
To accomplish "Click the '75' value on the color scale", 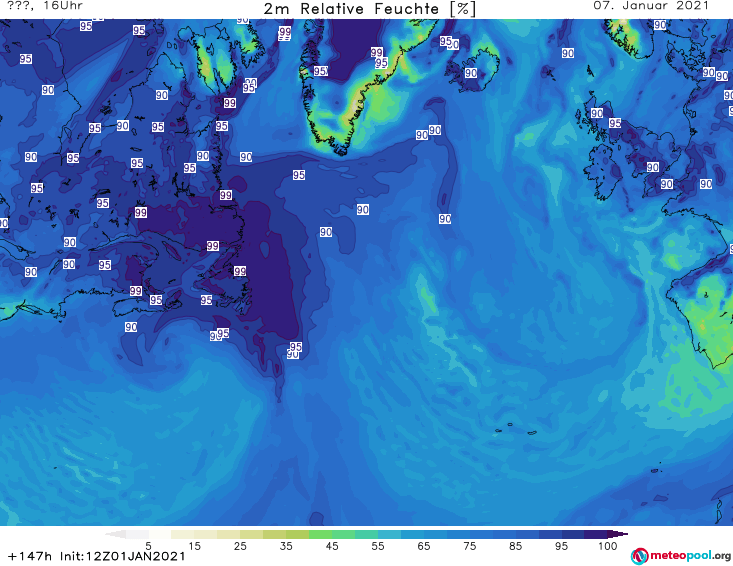I will click(x=470, y=546).
